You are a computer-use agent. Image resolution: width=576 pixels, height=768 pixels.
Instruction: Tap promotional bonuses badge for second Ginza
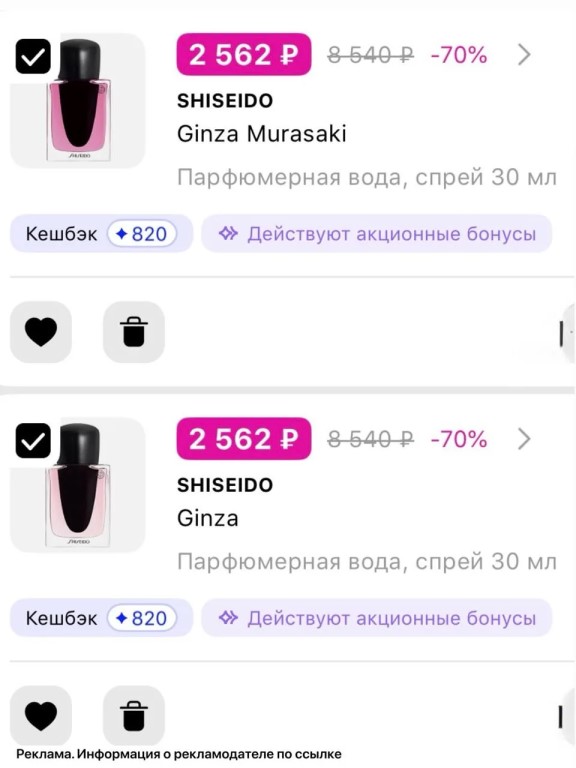377,618
